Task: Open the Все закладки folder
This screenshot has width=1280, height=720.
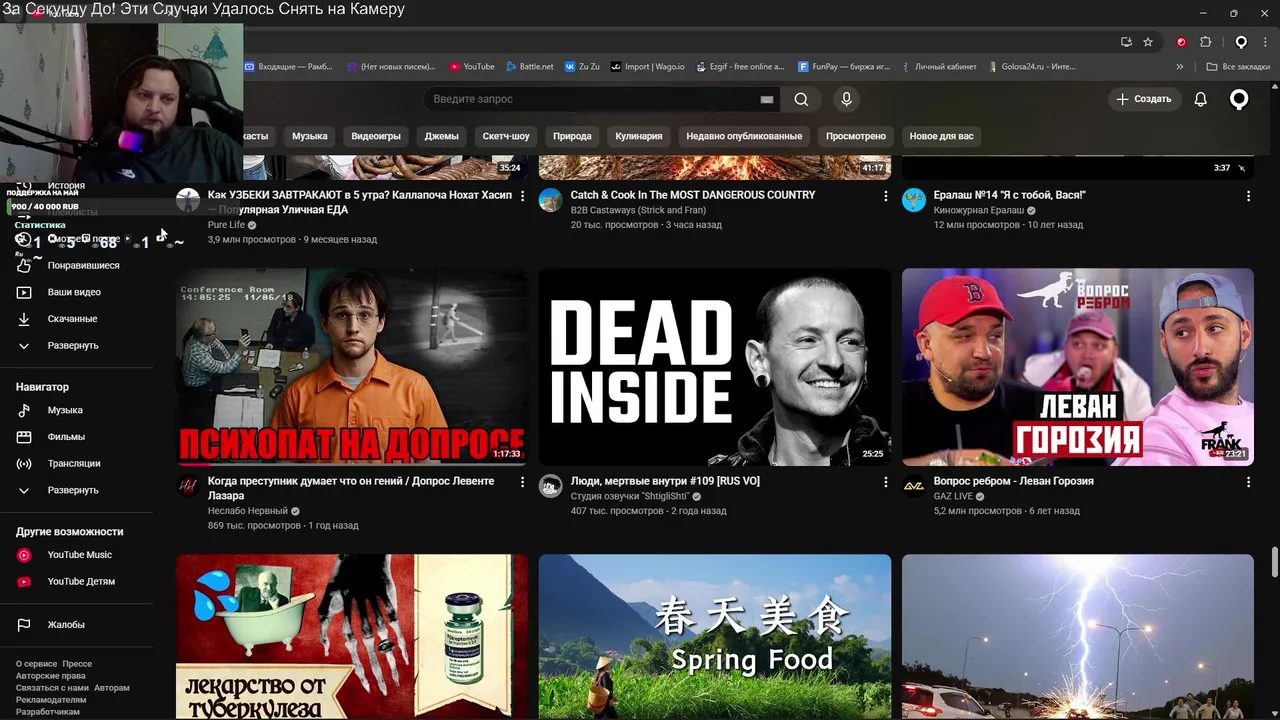Action: pyautogui.click(x=1238, y=67)
